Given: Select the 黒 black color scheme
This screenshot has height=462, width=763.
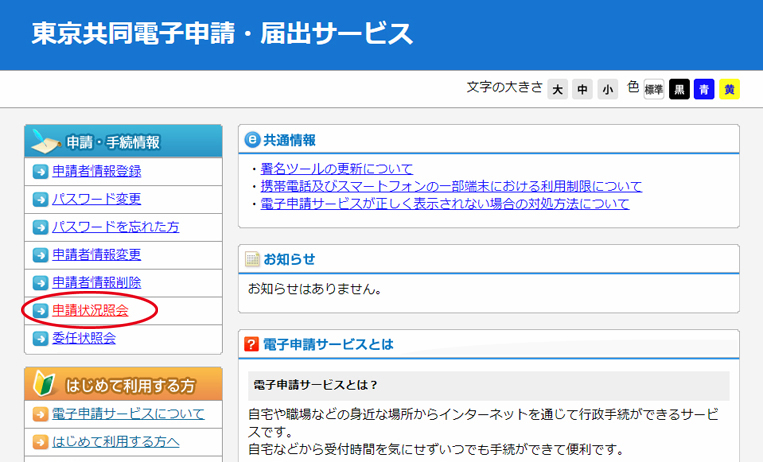Looking at the screenshot, I should pos(679,90).
